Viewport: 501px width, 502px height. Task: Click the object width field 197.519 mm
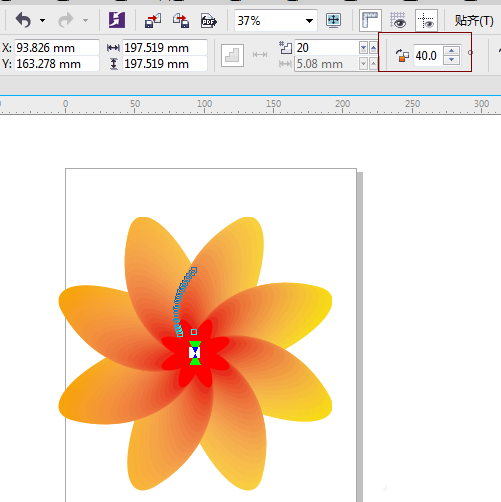165,48
